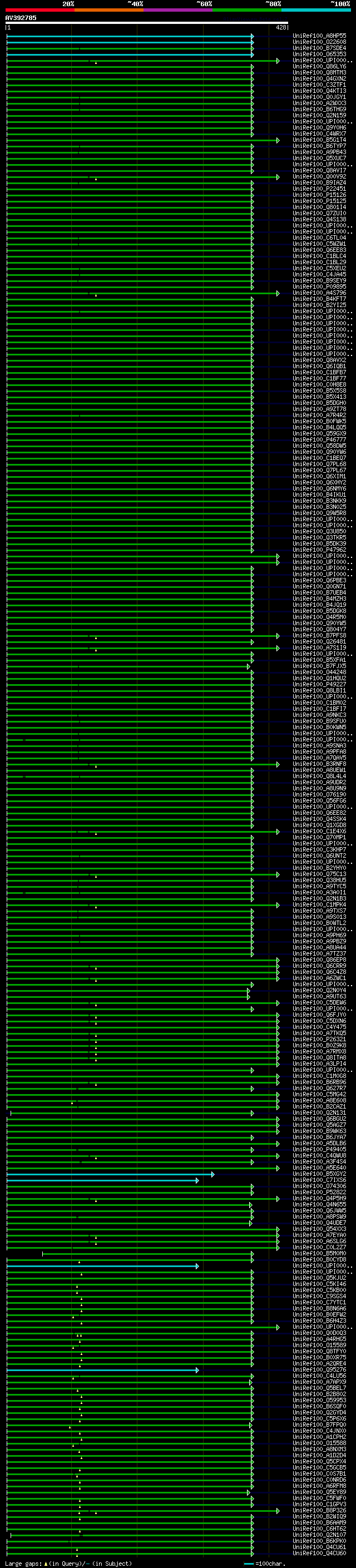This screenshot has width=356, height=1568.
Task: Select hit label UniRef100_C3ZTF1
Action: pyautogui.click(x=319, y=85)
